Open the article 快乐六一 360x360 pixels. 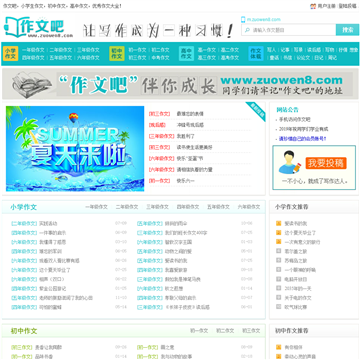click(x=185, y=181)
